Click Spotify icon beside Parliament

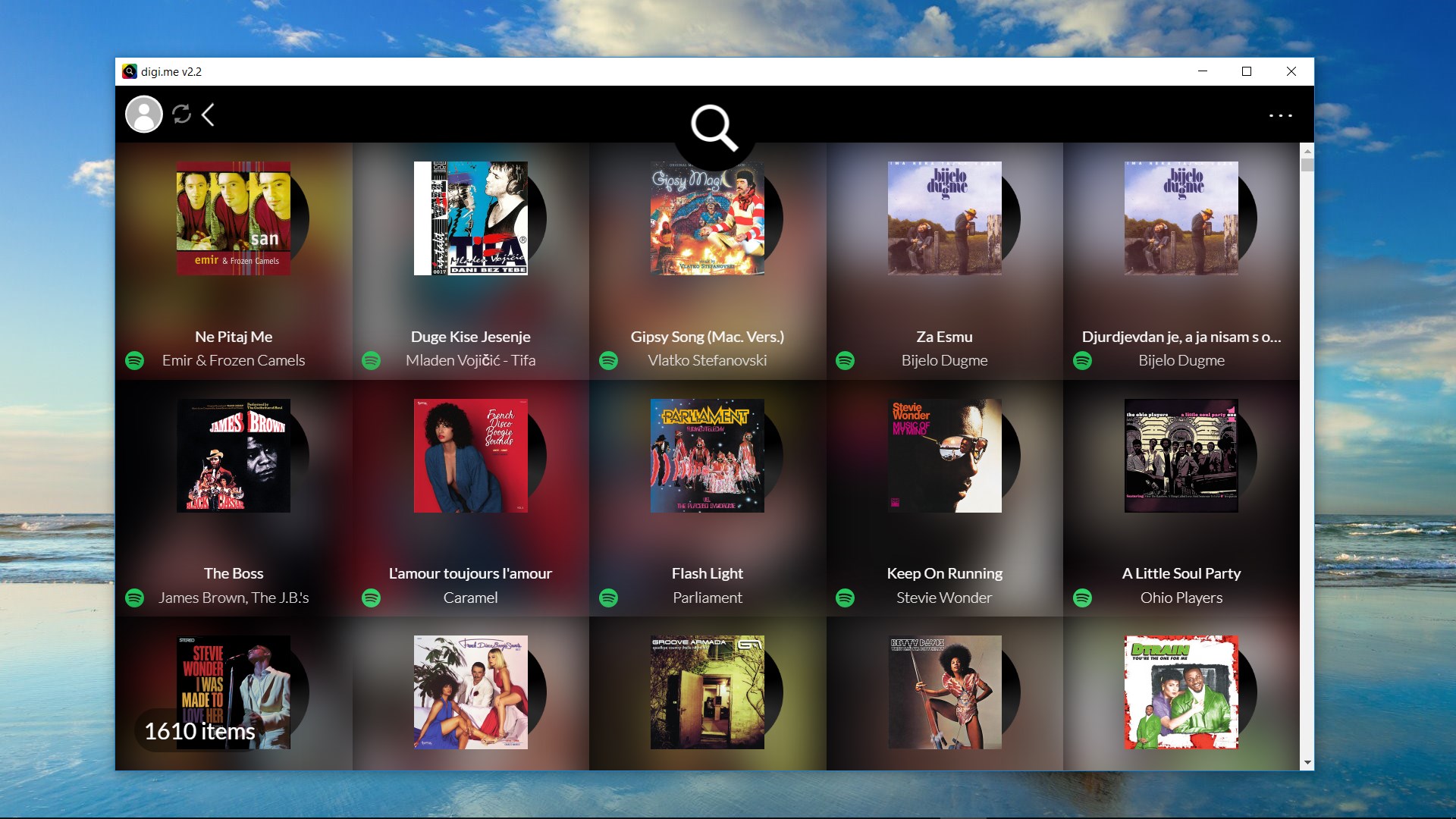[x=608, y=598]
